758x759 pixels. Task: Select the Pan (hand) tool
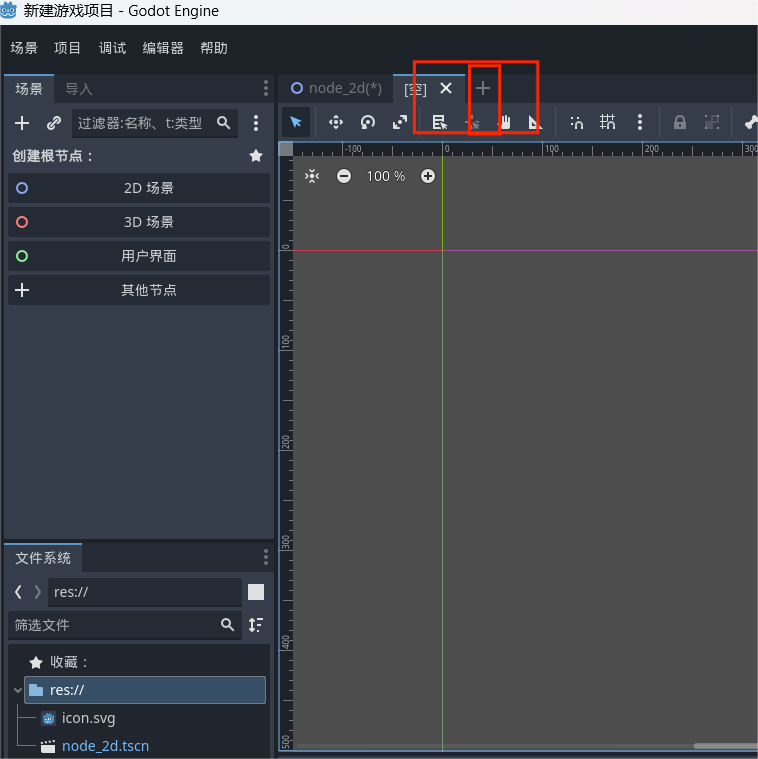click(505, 122)
